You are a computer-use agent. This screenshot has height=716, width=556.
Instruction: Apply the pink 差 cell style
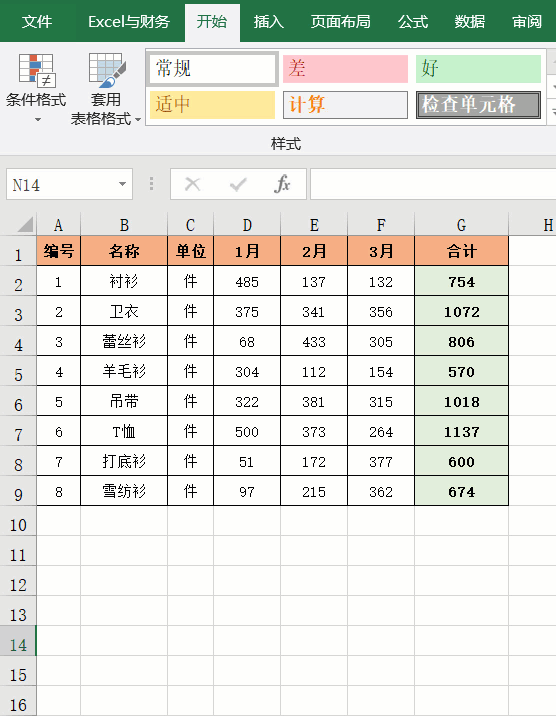(345, 69)
